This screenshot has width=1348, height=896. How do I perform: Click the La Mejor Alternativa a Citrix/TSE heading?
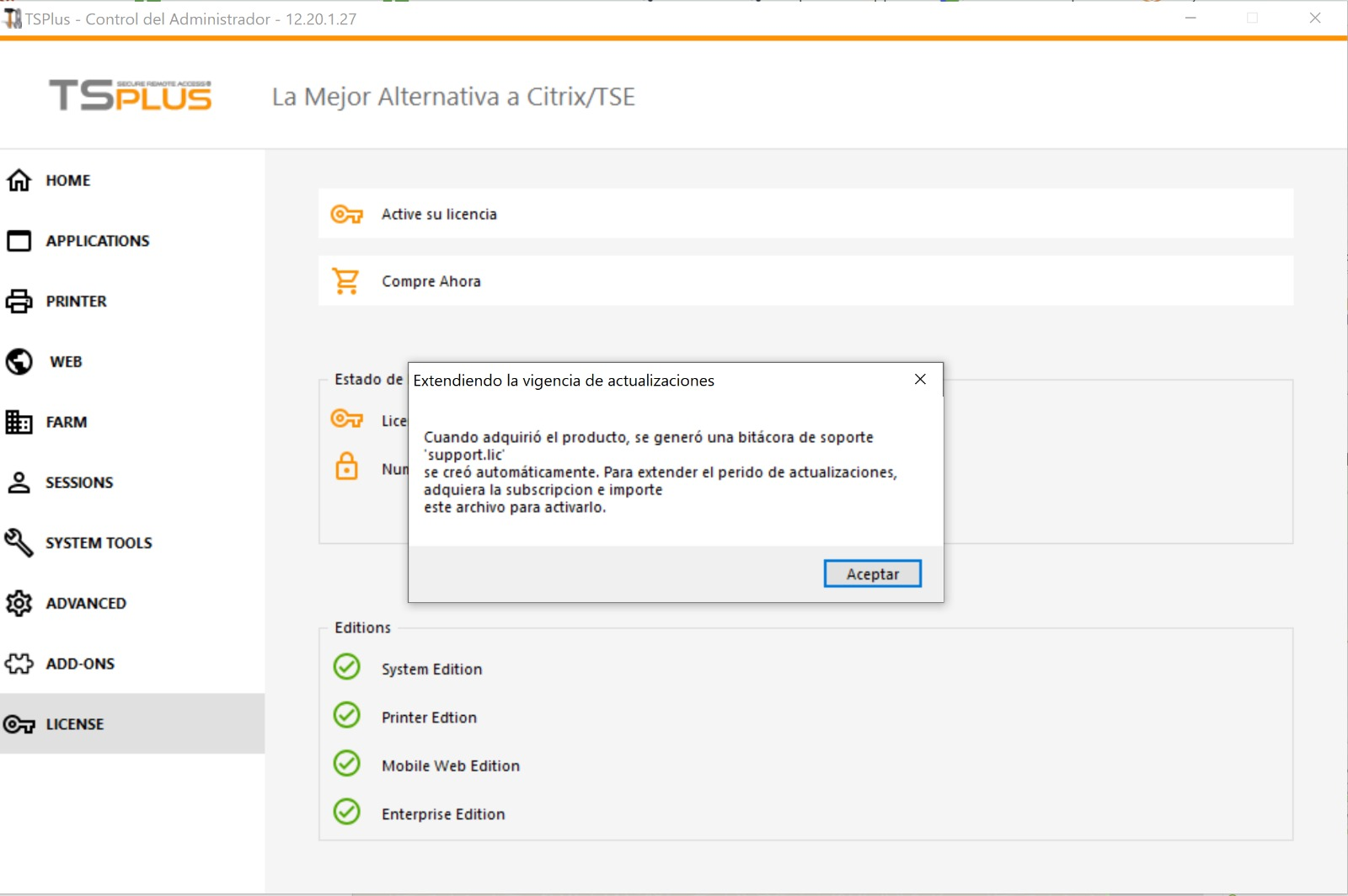(x=453, y=97)
